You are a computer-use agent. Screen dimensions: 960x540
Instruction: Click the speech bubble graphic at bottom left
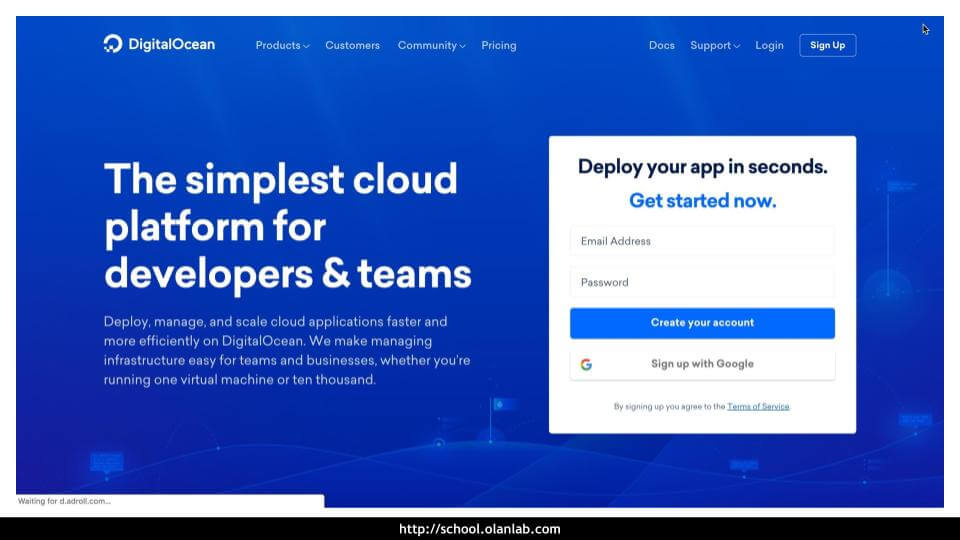pyautogui.click(x=106, y=462)
